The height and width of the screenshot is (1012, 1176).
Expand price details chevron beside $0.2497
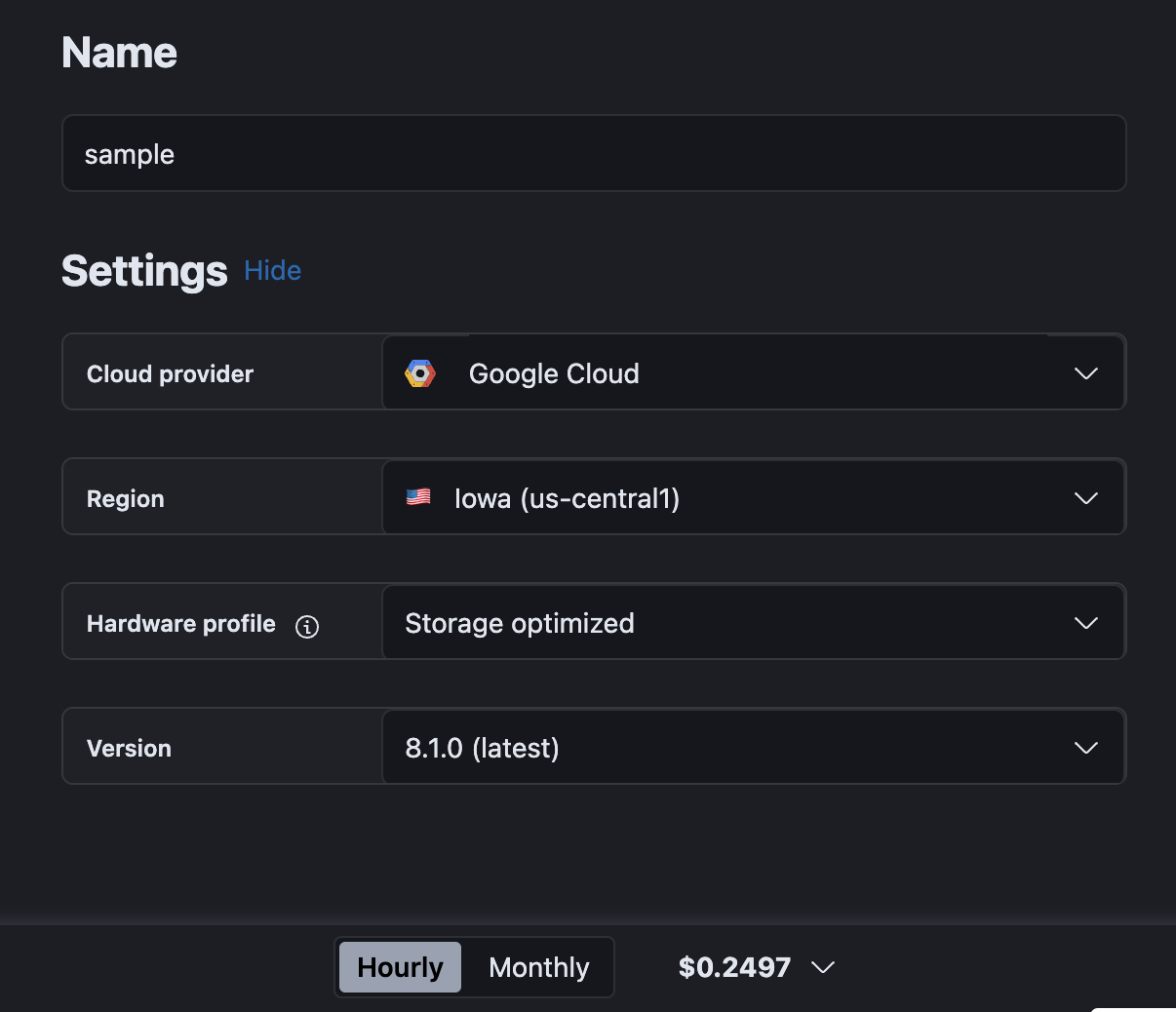tap(823, 967)
